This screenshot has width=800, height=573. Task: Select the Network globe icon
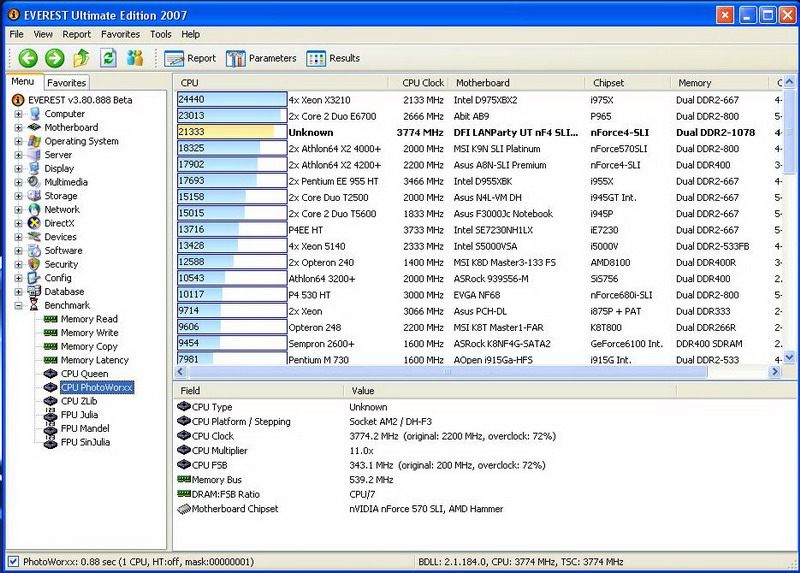35,209
